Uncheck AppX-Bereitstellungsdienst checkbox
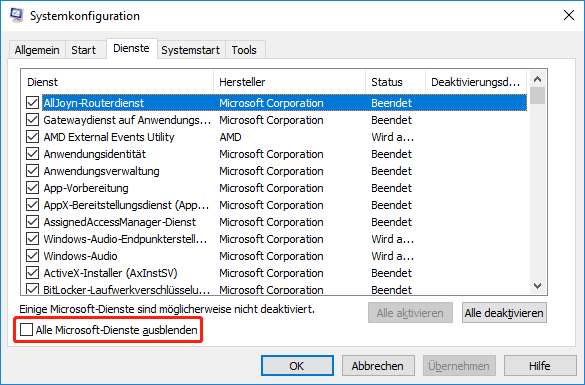Image resolution: width=585 pixels, height=385 pixels. (x=32, y=205)
